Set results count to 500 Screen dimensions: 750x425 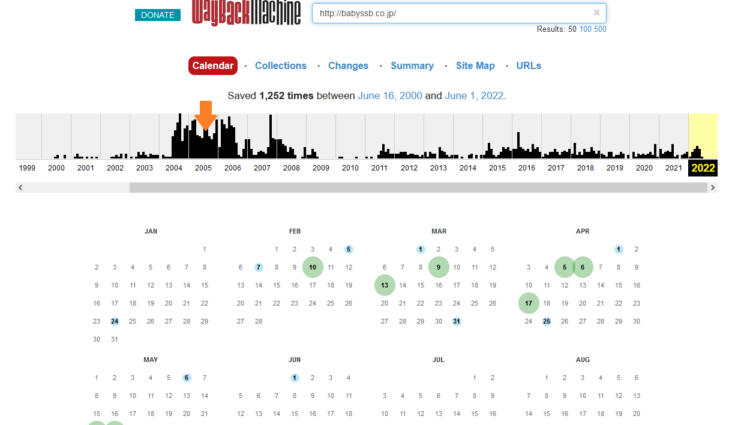coord(600,29)
